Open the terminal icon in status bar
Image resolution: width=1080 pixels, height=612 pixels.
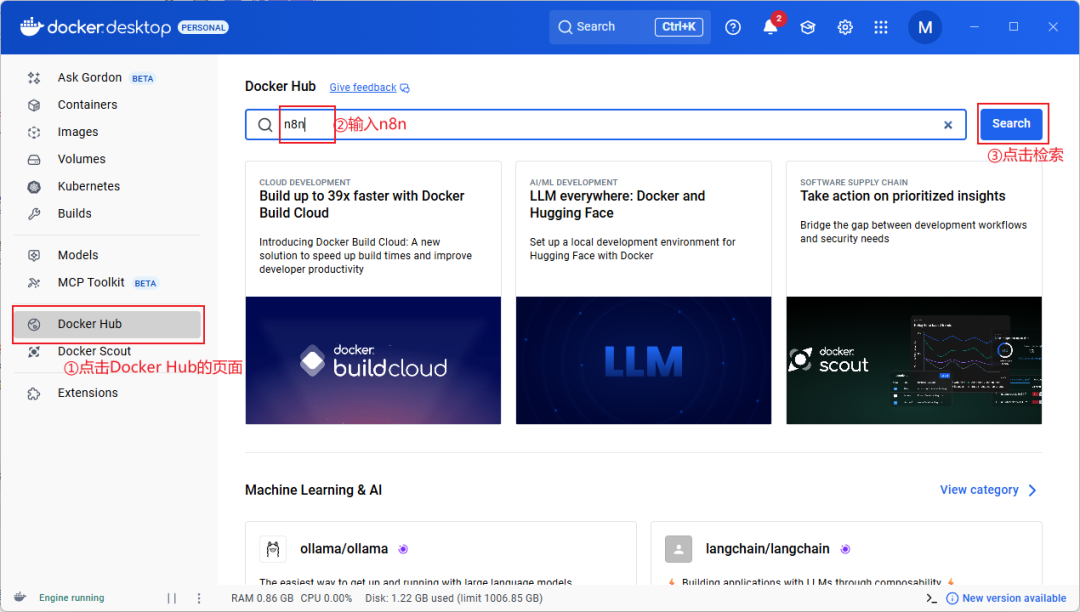click(x=931, y=598)
